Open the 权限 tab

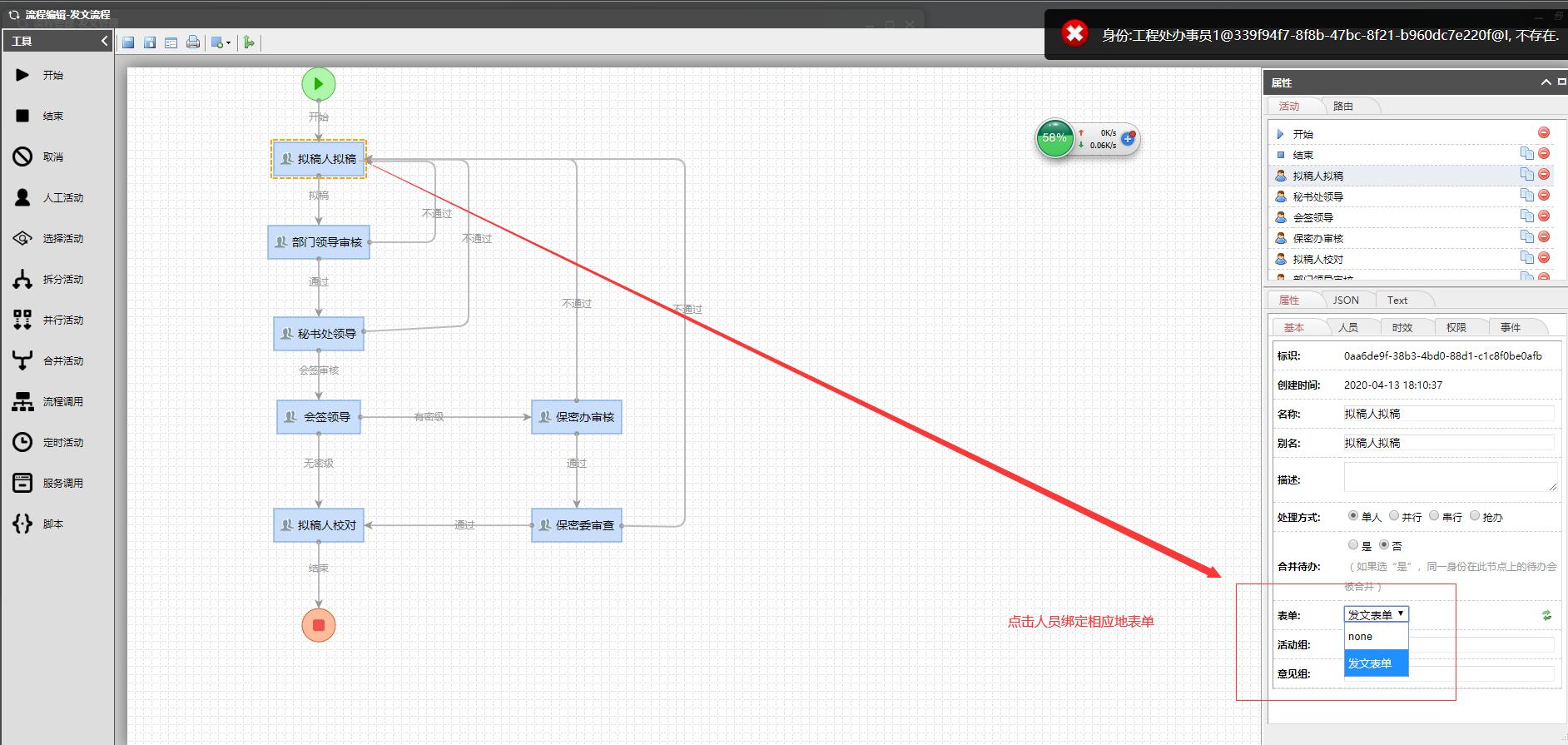click(1456, 327)
